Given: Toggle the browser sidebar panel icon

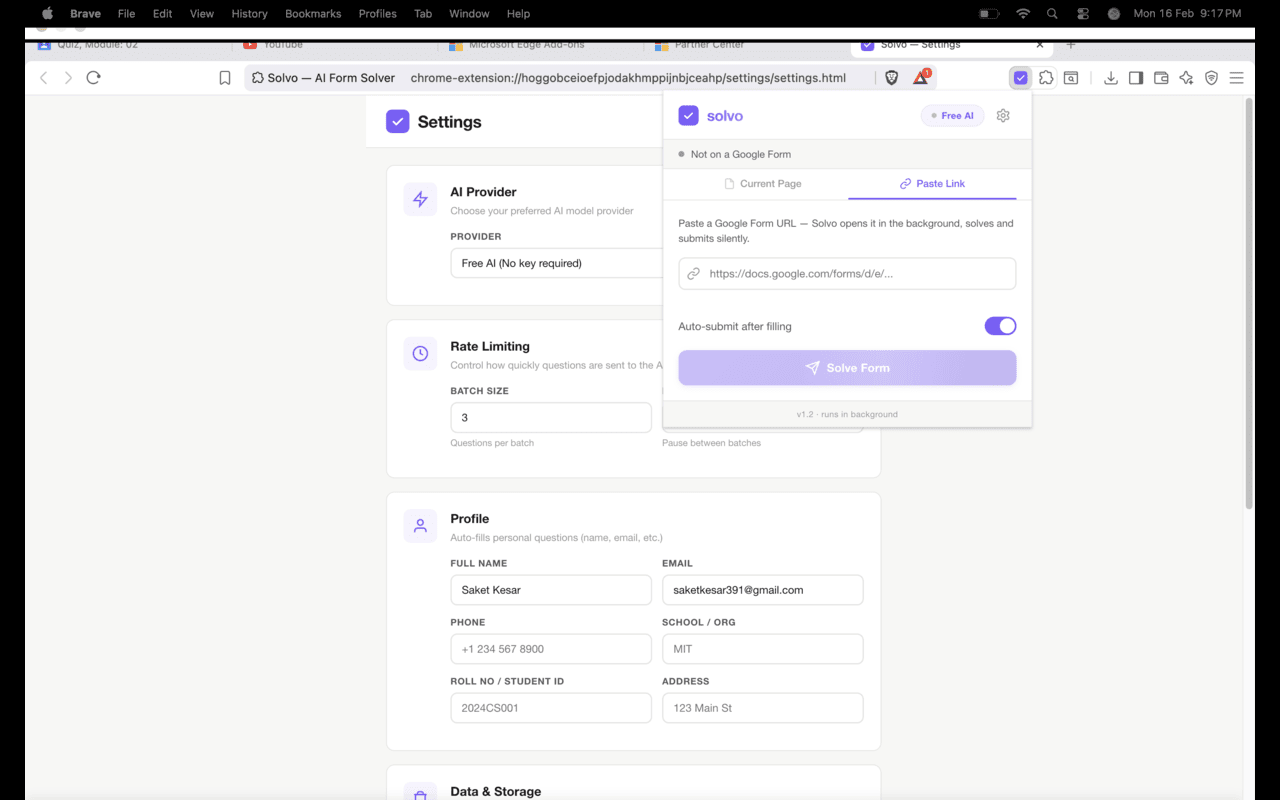Looking at the screenshot, I should click(1136, 78).
